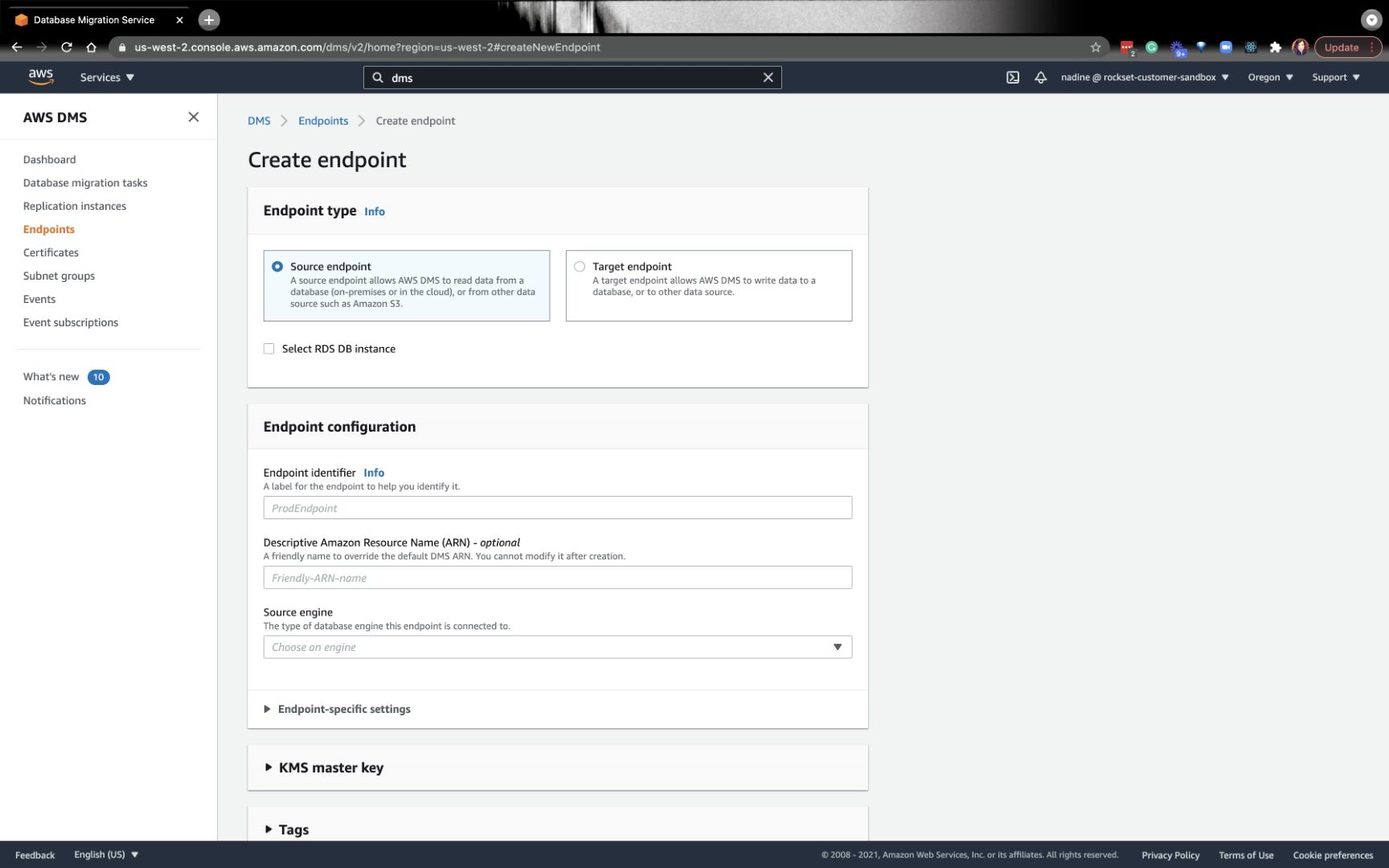Change language from English (US)
The image size is (1389, 868).
106,854
